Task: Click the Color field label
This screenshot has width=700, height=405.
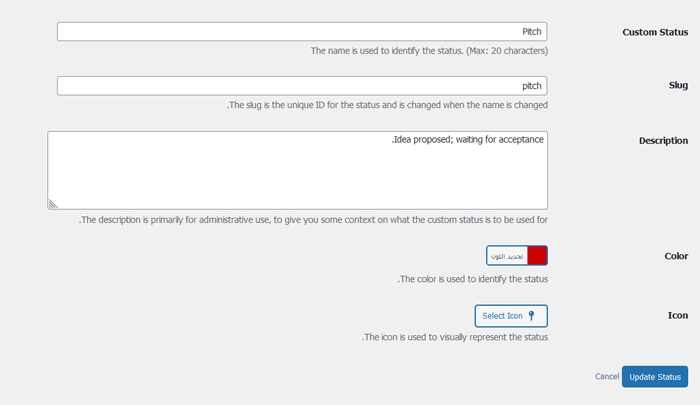Action: pos(676,256)
